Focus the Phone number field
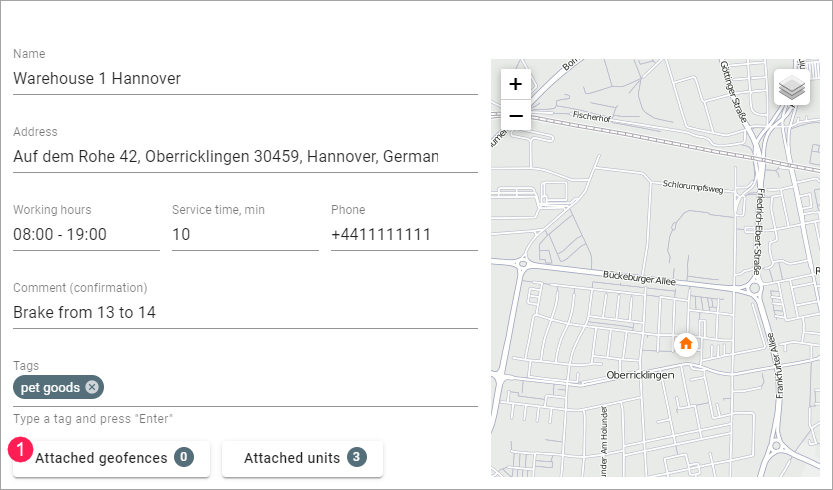 [404, 234]
